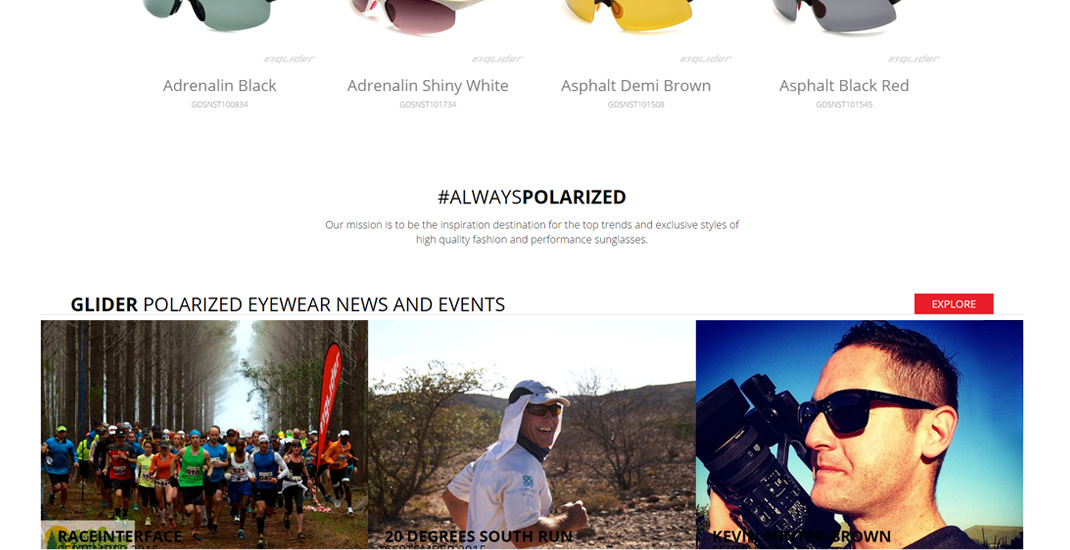The height and width of the screenshot is (550, 1070).
Task: Click the Adrenalin Black product title
Action: [x=220, y=85]
